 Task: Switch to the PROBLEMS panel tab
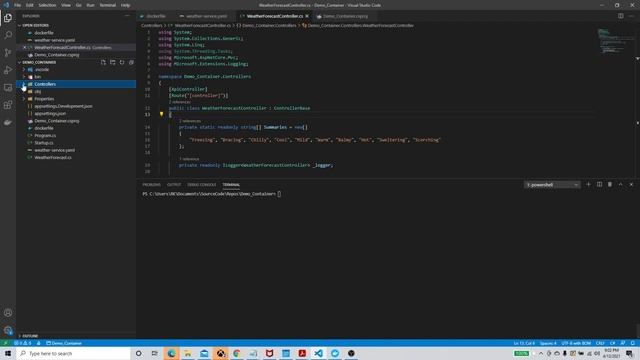[x=151, y=185]
